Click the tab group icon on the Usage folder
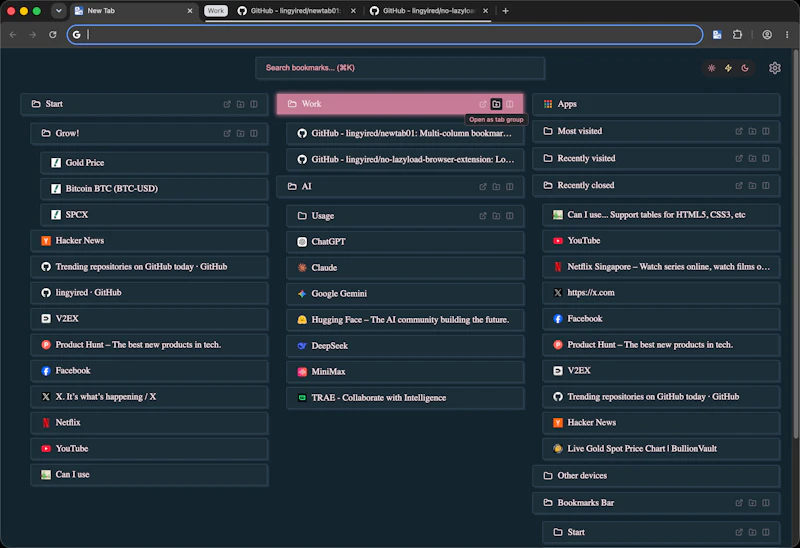 496,216
